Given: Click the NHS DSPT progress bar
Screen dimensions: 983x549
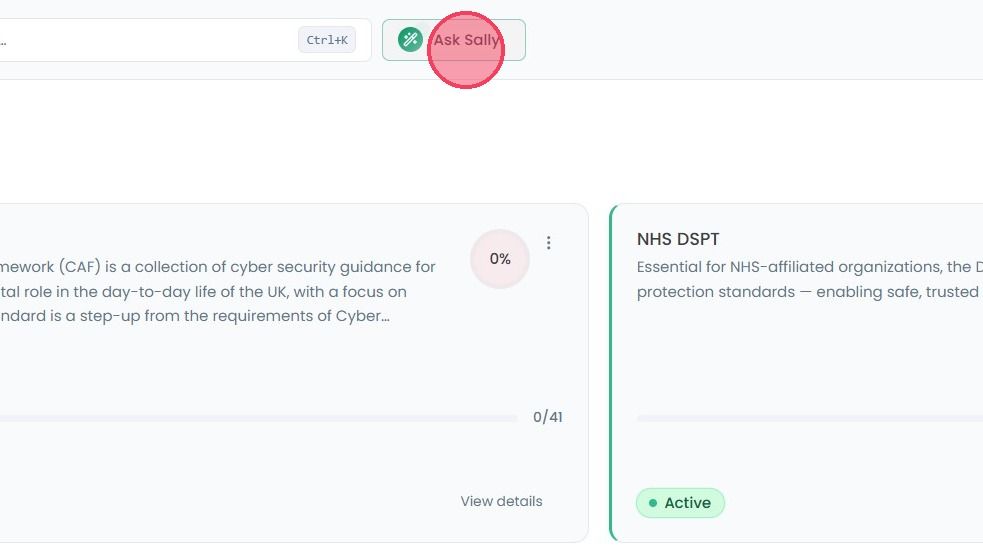Looking at the screenshot, I should click(810, 417).
